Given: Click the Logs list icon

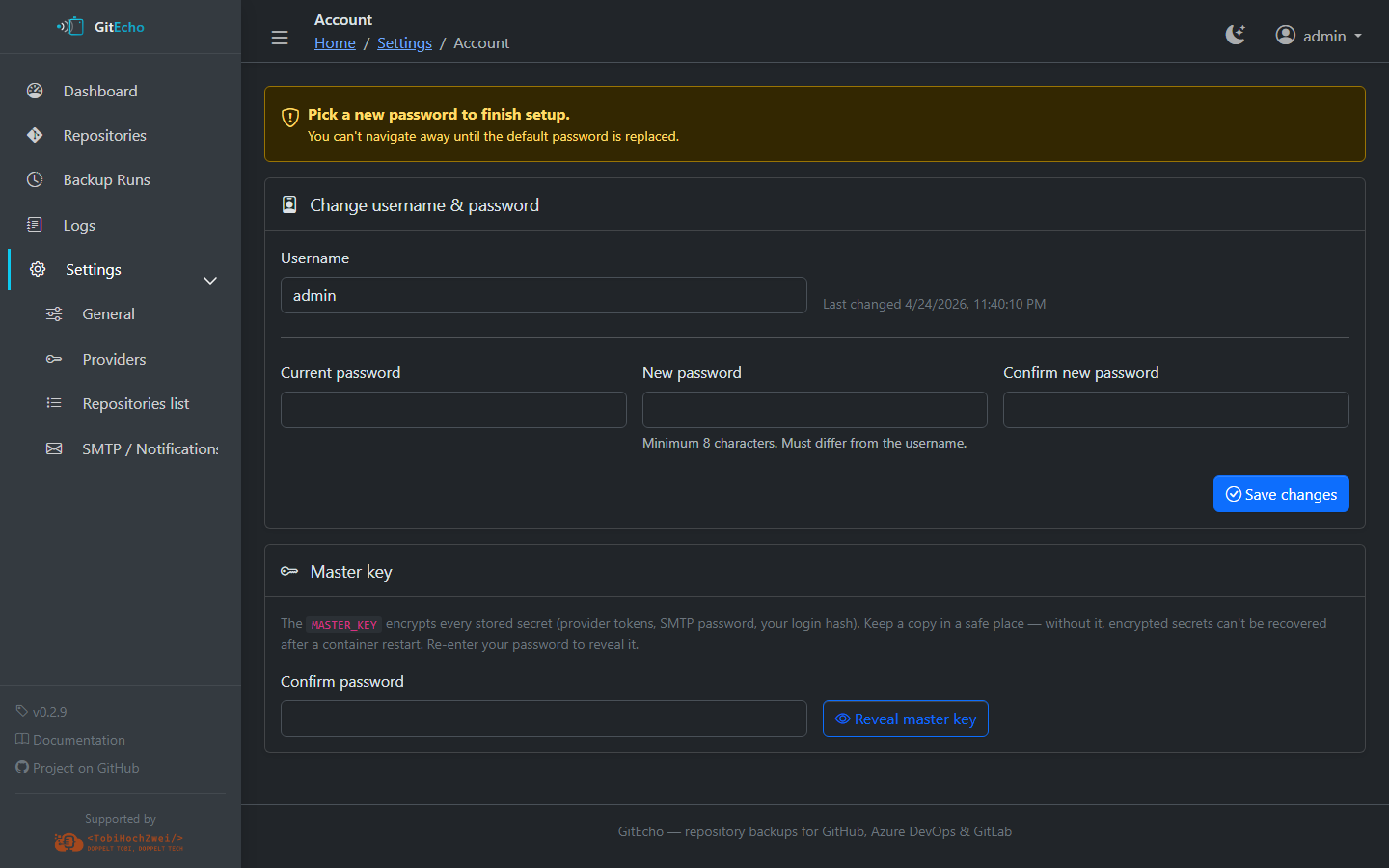Looking at the screenshot, I should coord(35,225).
